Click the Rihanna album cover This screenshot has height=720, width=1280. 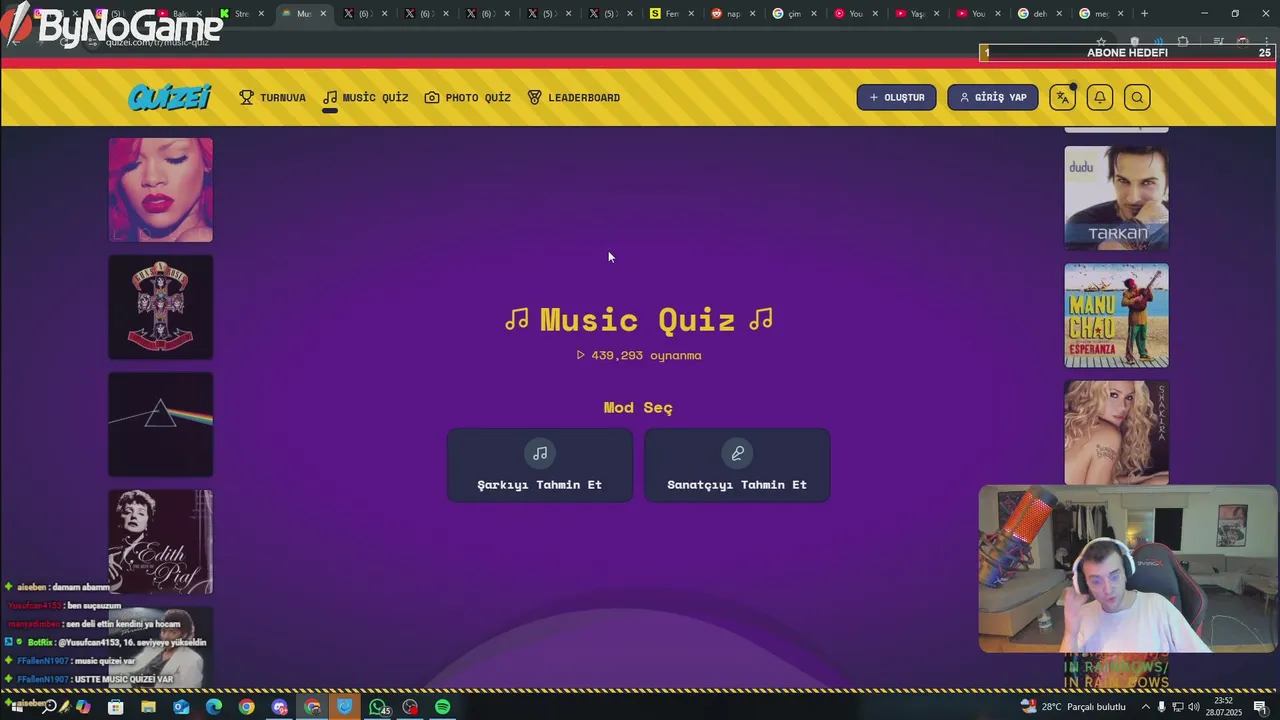[161, 190]
